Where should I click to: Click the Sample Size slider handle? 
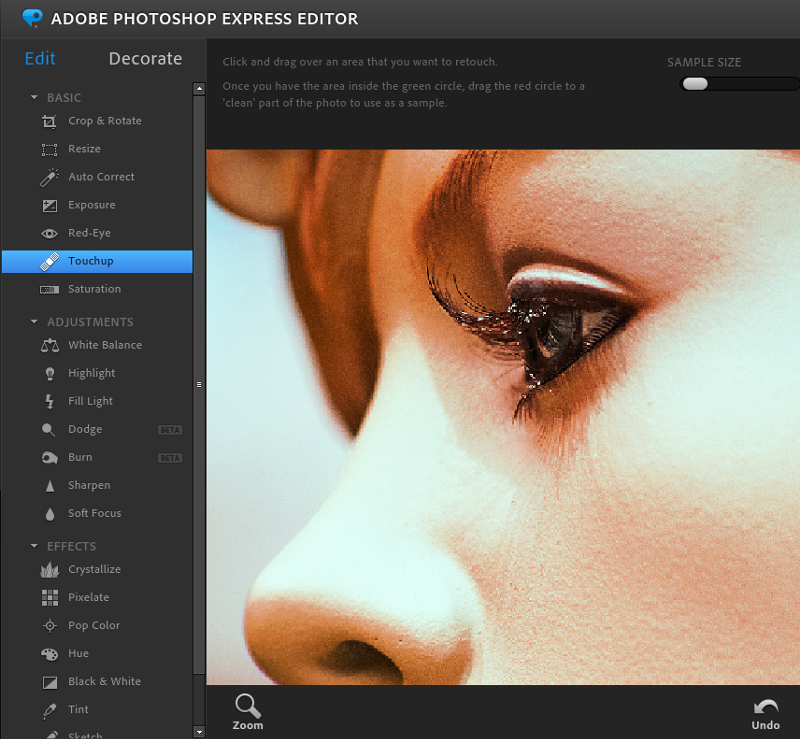[x=695, y=84]
